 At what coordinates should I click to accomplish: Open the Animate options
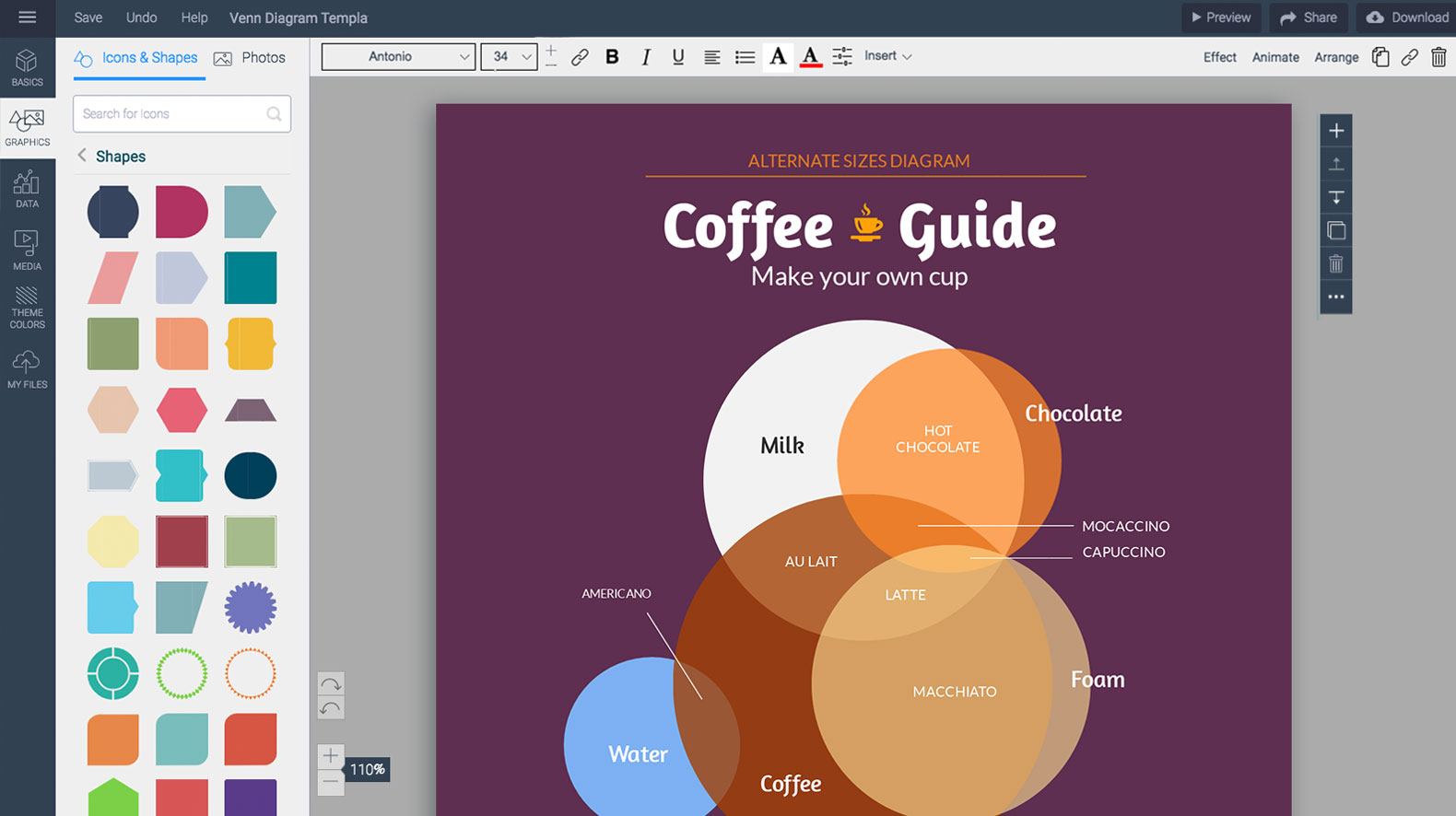tap(1275, 57)
